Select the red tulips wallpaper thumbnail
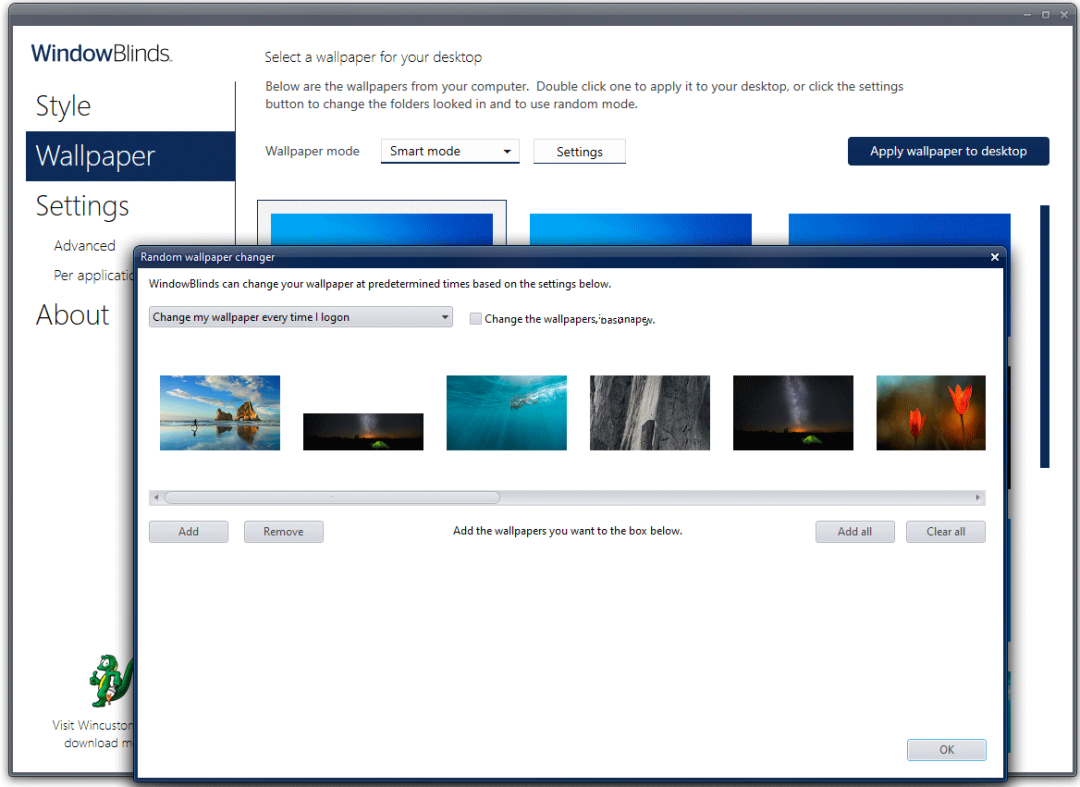The image size is (1080, 787). coord(931,412)
